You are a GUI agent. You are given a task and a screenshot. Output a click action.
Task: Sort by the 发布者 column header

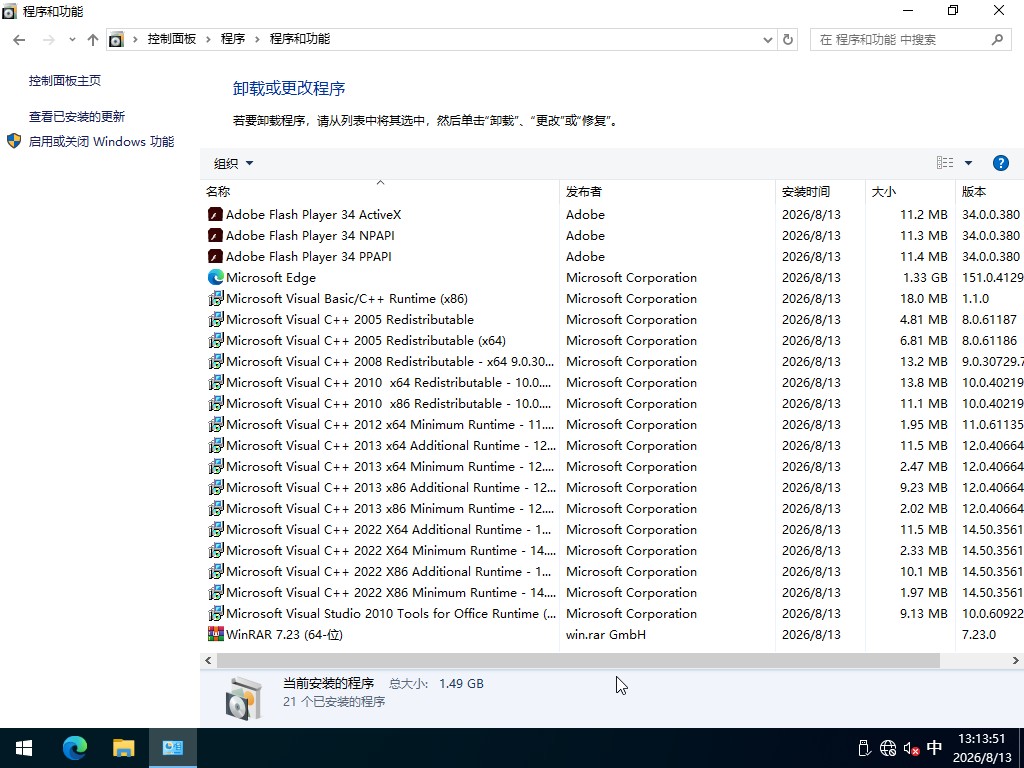tap(667, 191)
